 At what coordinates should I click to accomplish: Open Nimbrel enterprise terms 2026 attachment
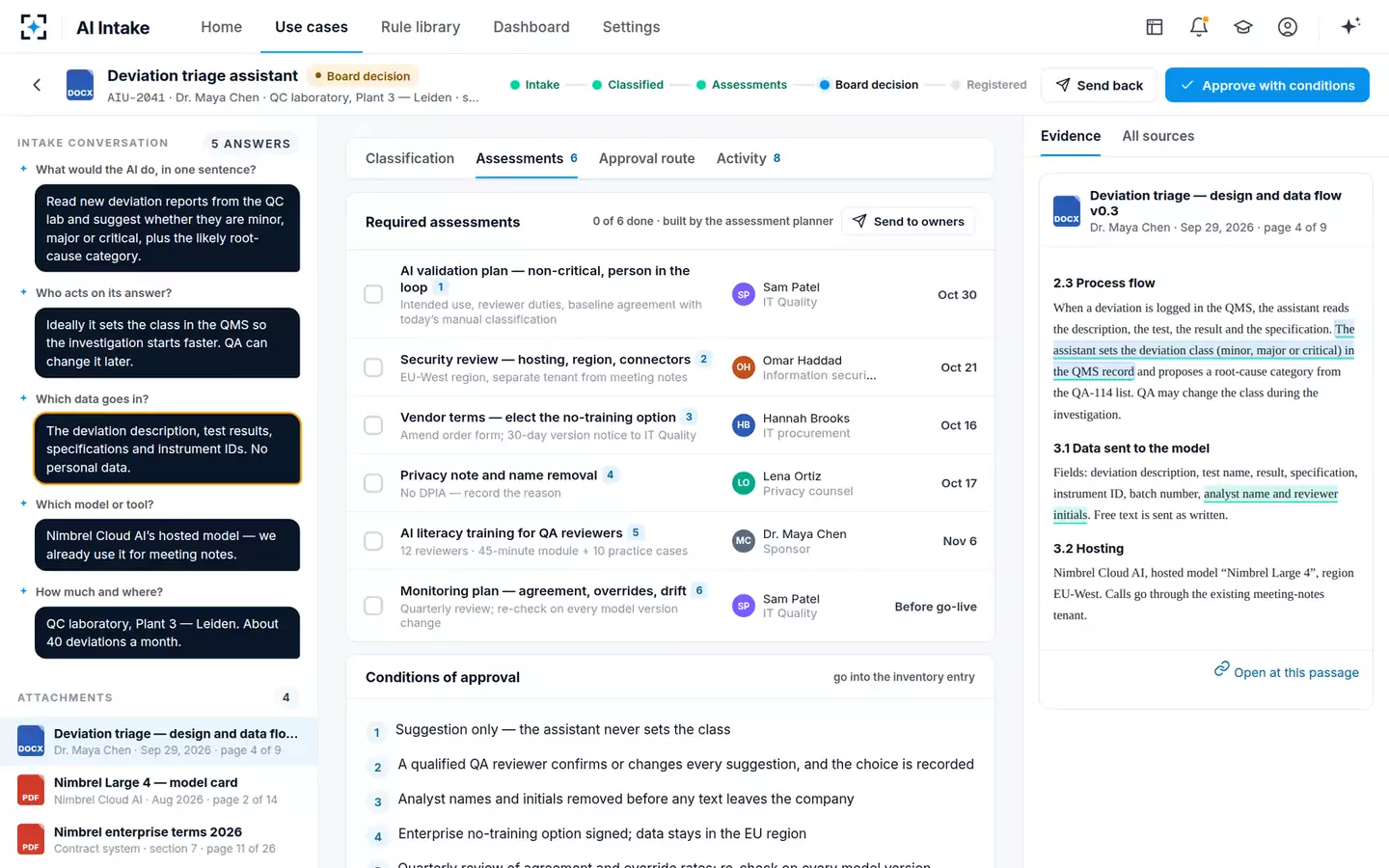pyautogui.click(x=158, y=839)
